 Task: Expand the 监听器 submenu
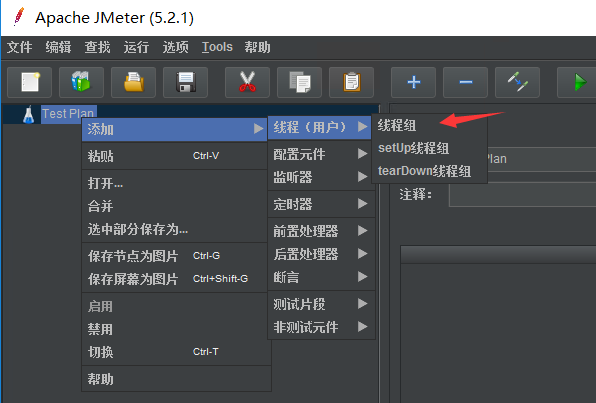point(321,177)
